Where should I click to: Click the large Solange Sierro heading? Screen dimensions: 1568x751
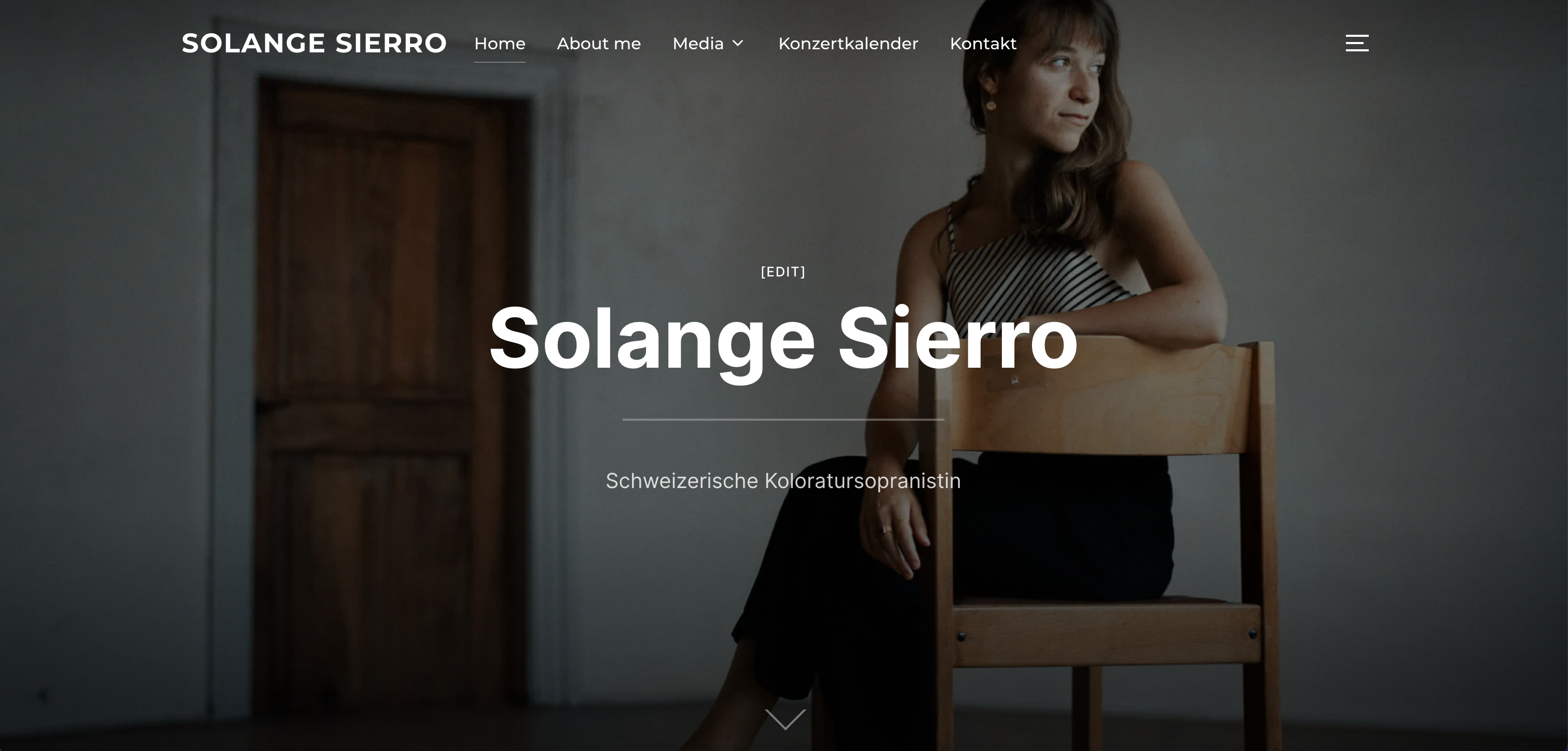(x=783, y=340)
